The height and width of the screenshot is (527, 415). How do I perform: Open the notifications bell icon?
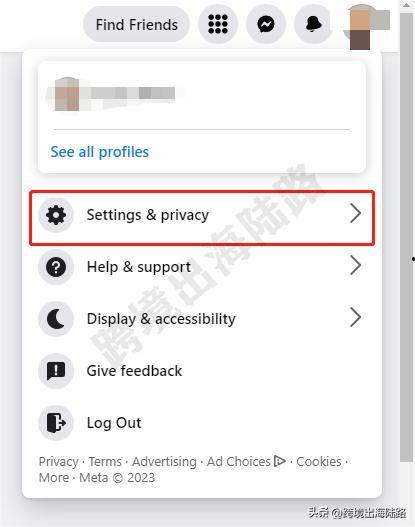(x=313, y=24)
